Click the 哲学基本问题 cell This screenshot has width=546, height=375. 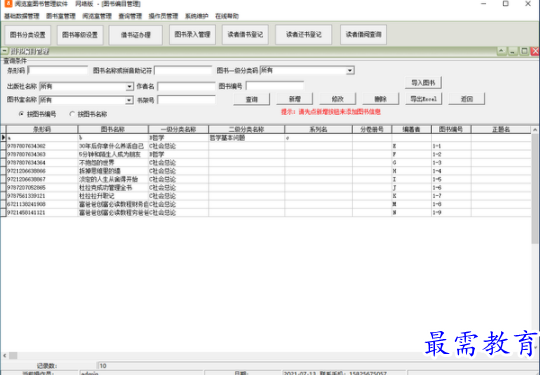coord(247,138)
